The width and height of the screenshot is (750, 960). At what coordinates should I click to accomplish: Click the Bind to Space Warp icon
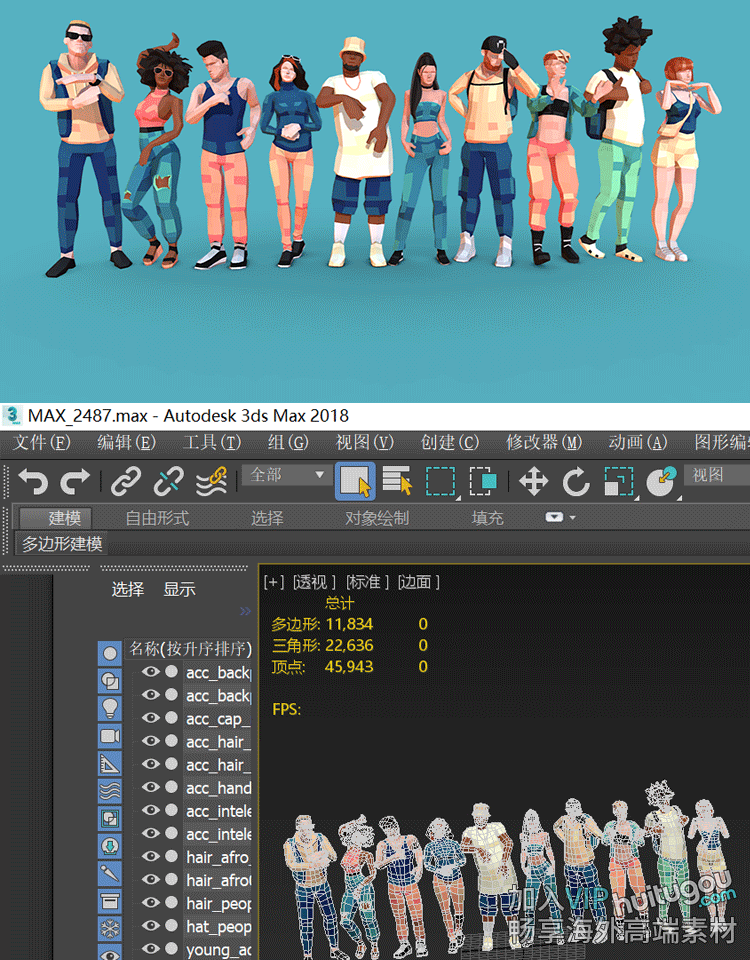[210, 482]
